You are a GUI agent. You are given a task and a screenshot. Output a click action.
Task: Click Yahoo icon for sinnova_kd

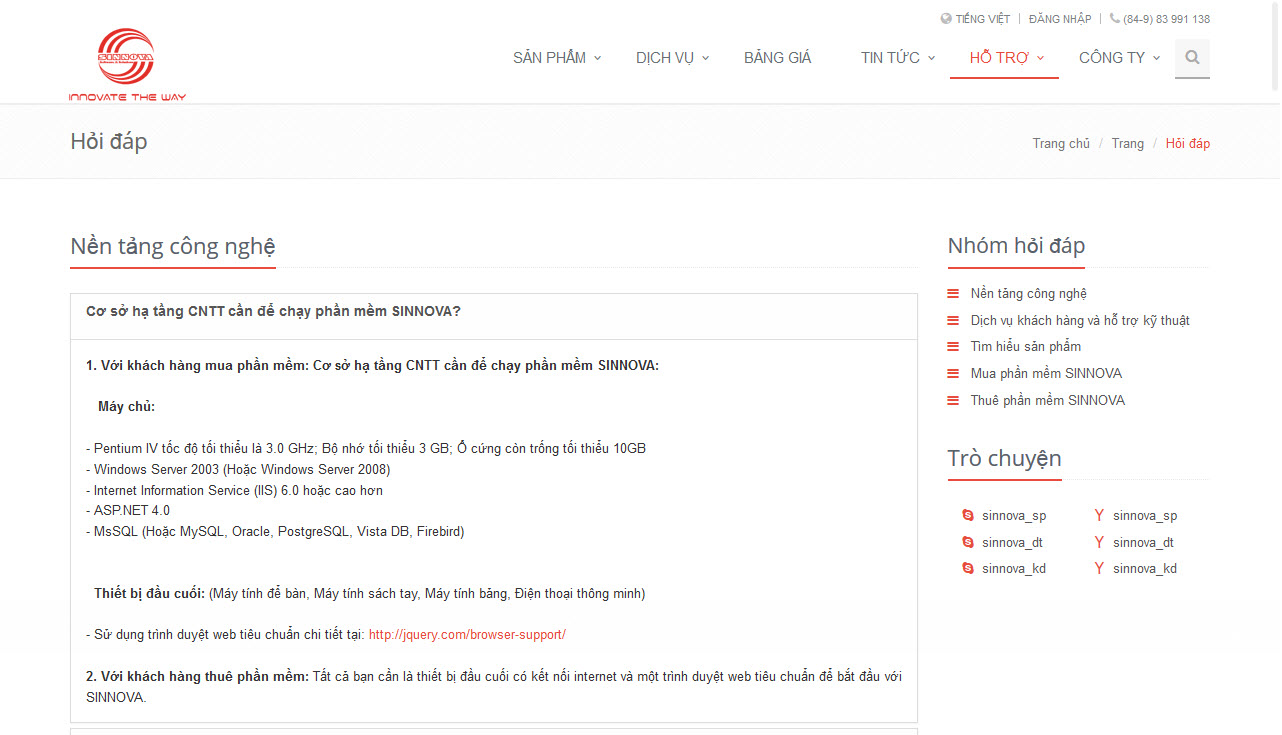click(1099, 568)
